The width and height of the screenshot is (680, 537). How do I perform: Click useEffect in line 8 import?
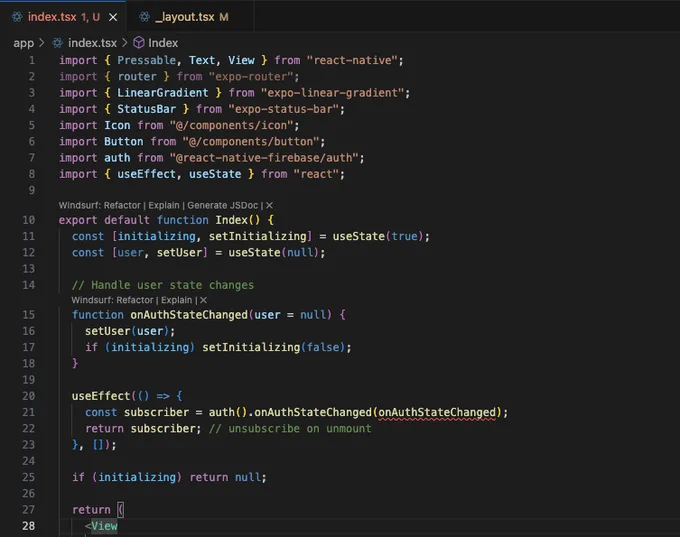[147, 174]
